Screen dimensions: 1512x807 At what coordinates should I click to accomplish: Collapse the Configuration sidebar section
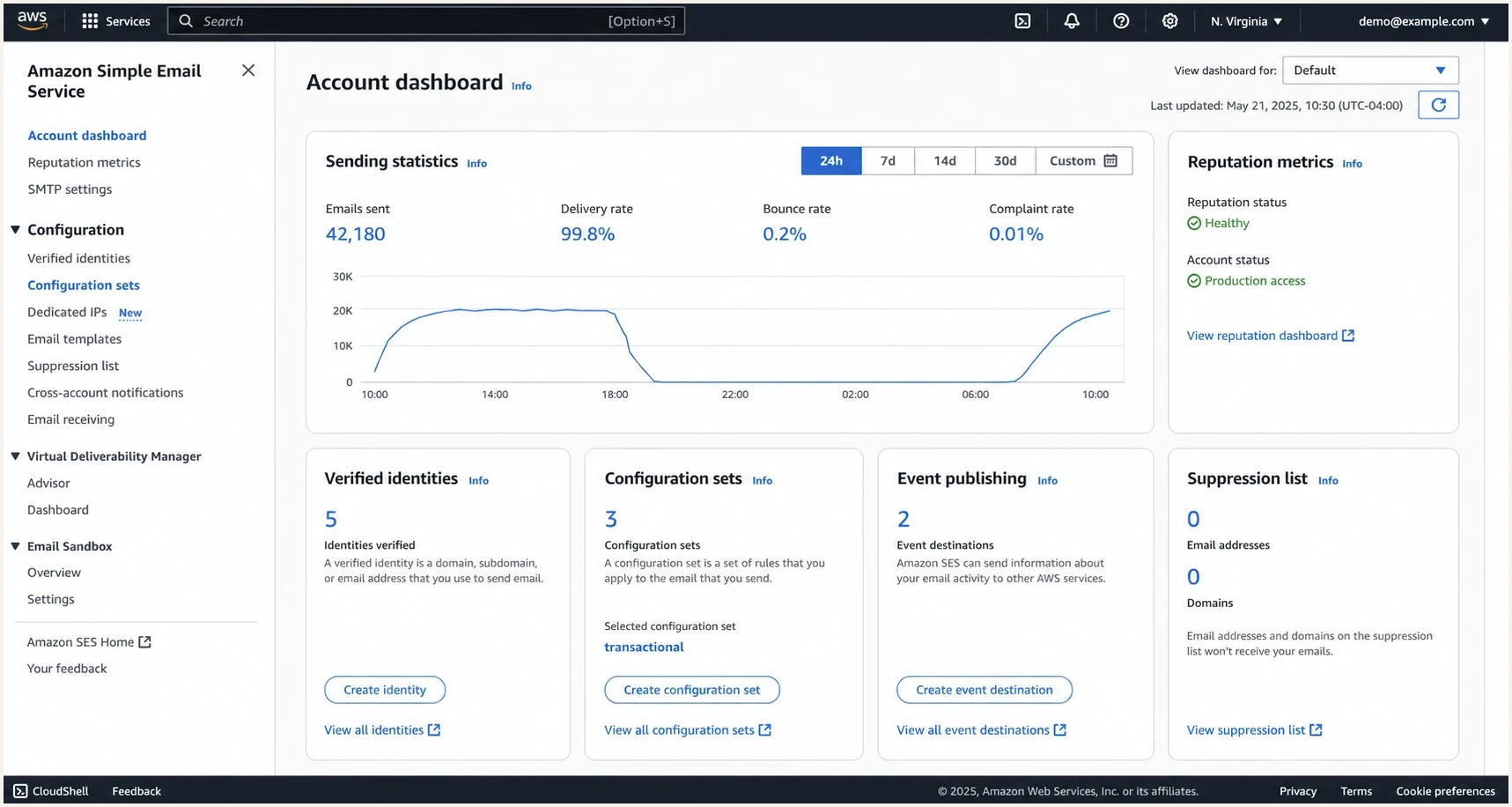point(15,230)
